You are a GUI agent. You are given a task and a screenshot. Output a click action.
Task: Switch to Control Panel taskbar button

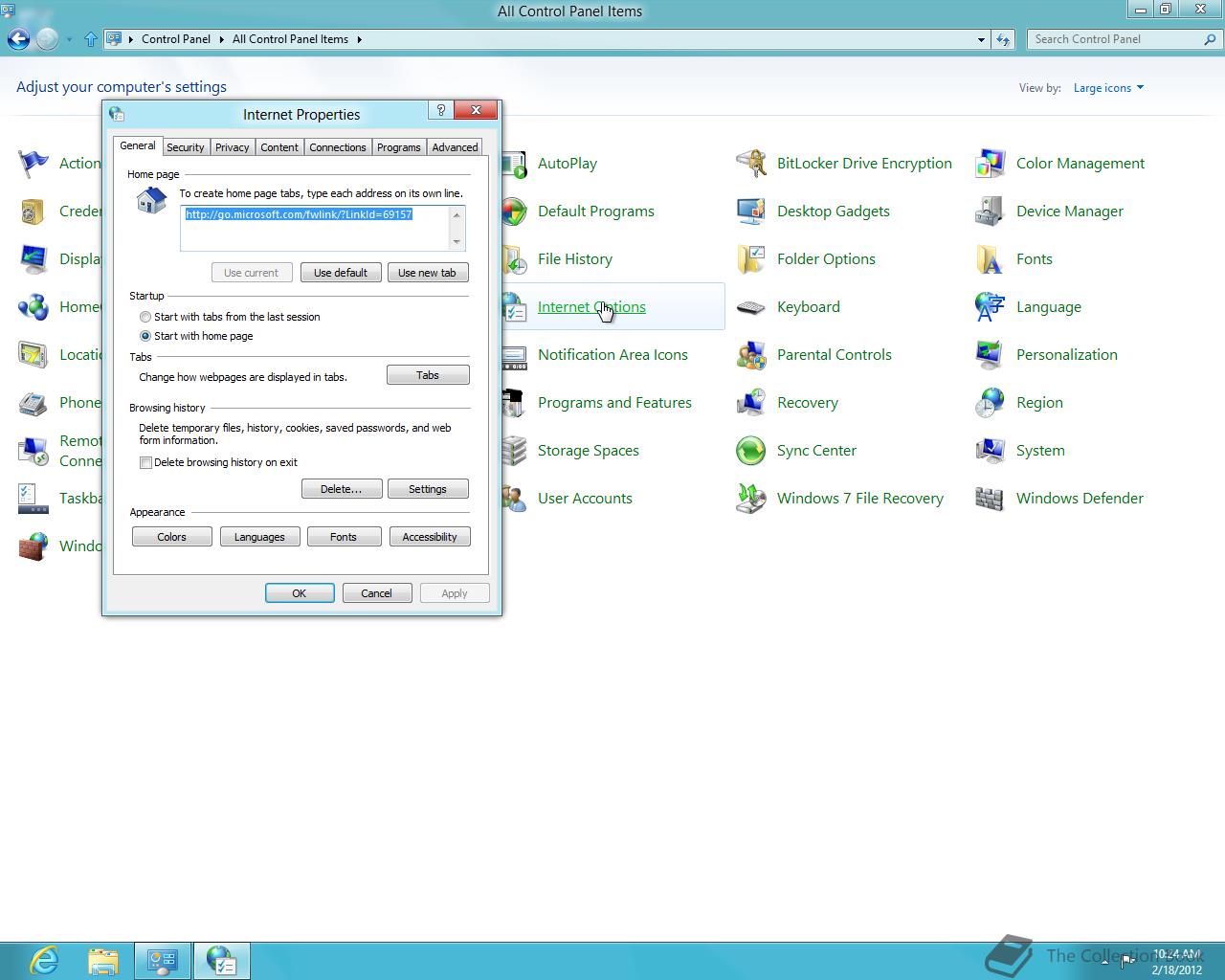tap(163, 961)
